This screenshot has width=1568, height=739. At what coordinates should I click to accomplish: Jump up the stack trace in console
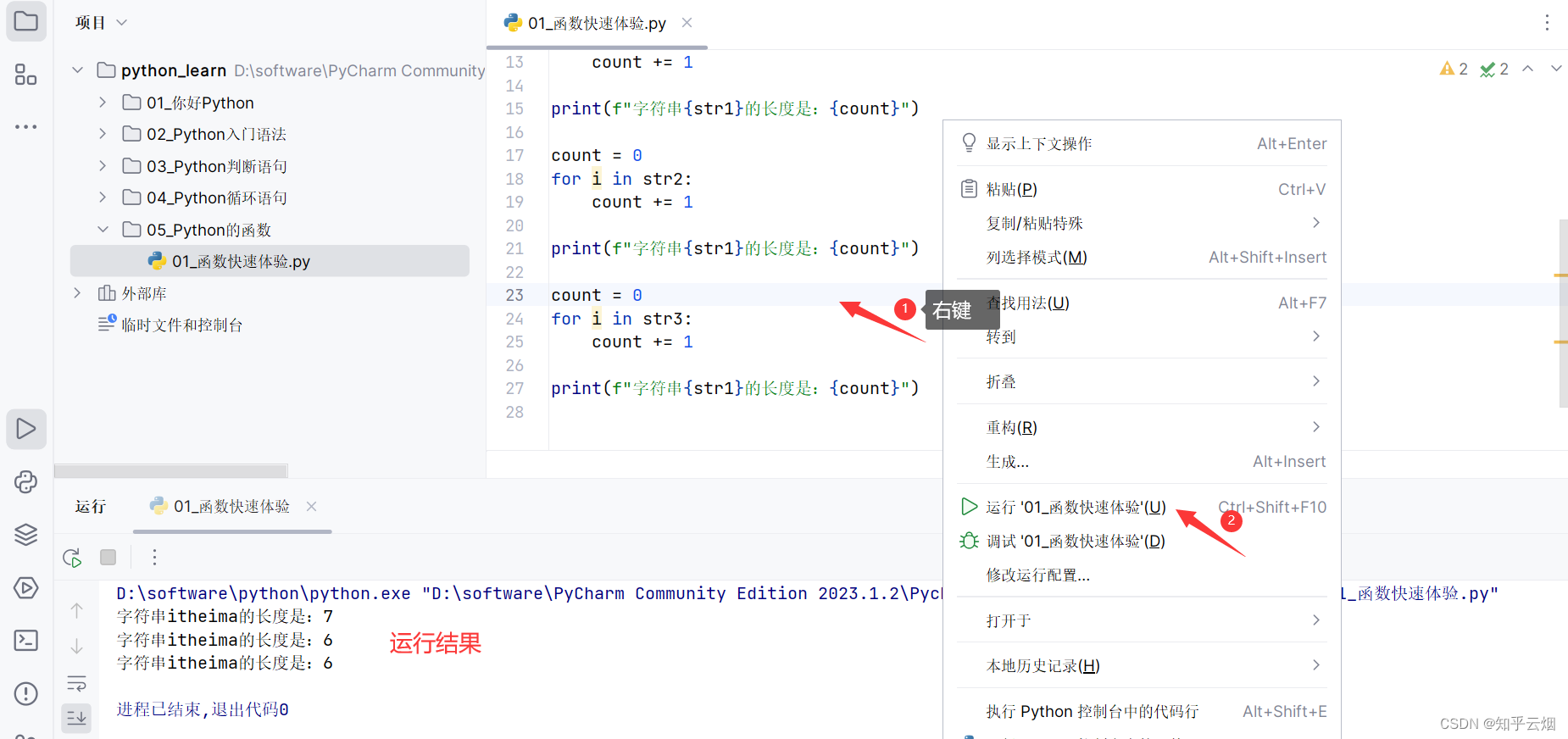tap(76, 610)
